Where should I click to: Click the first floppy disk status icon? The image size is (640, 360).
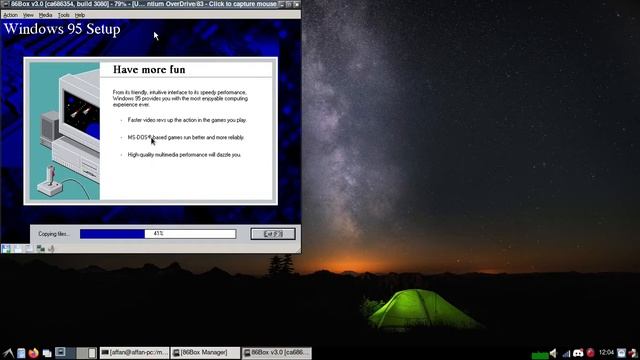click(x=6, y=248)
